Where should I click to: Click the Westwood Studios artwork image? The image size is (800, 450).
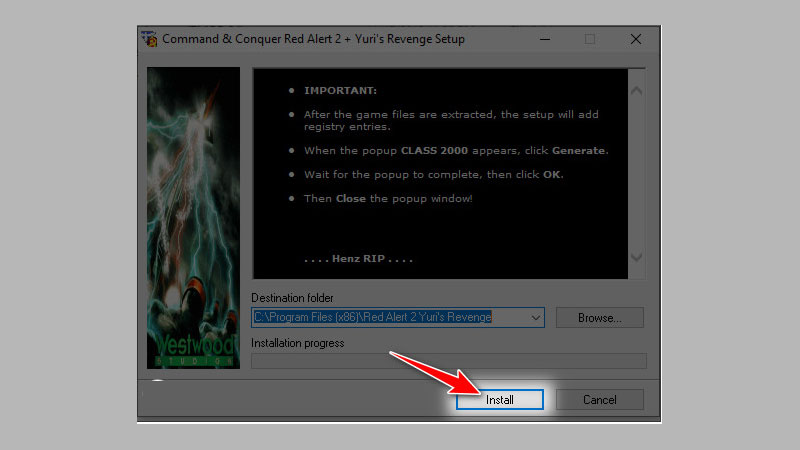193,218
